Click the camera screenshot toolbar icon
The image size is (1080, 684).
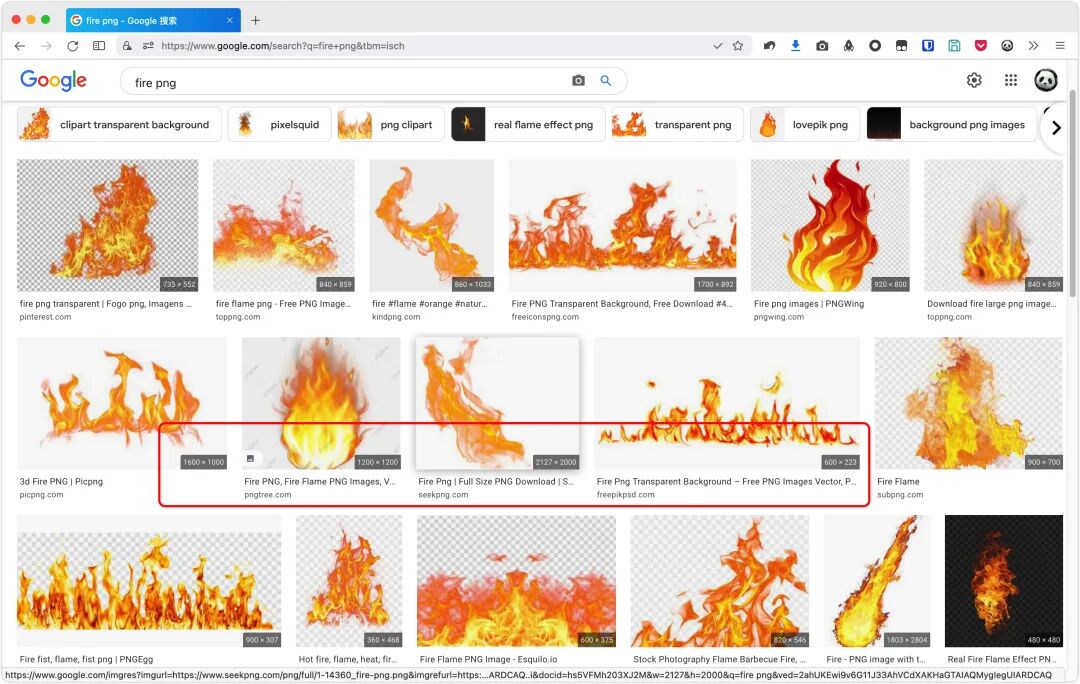[x=822, y=45]
